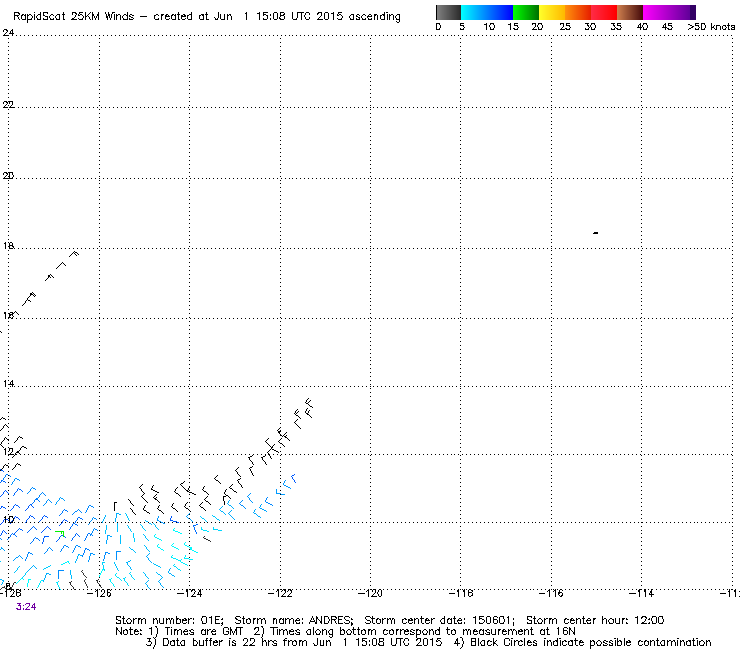Click the gray 0-5 knots legend segment
This screenshot has height=650, width=740.
click(448, 12)
